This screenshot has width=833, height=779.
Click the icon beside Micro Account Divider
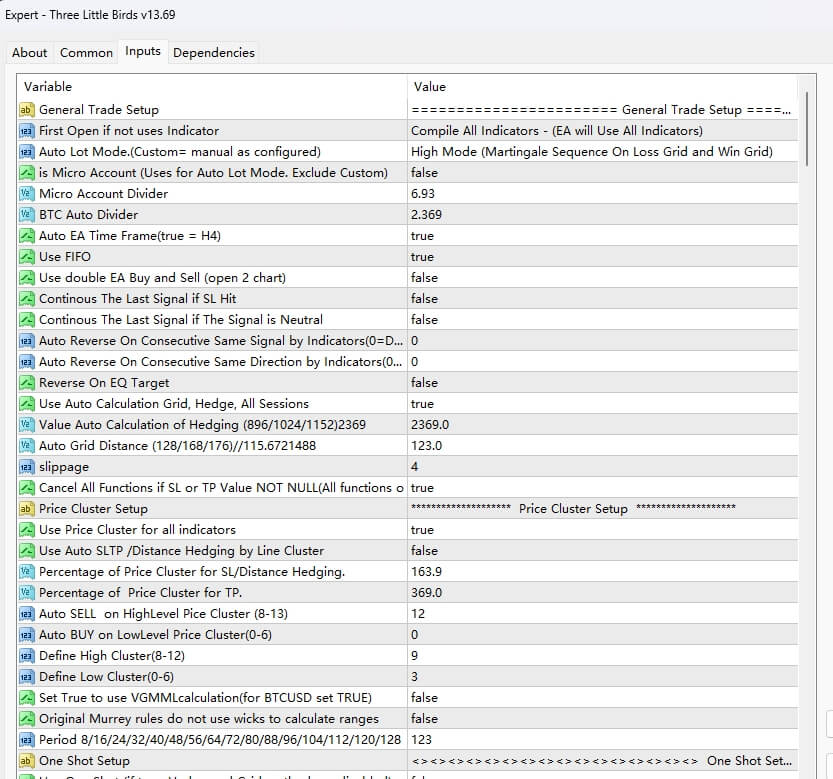tap(27, 194)
